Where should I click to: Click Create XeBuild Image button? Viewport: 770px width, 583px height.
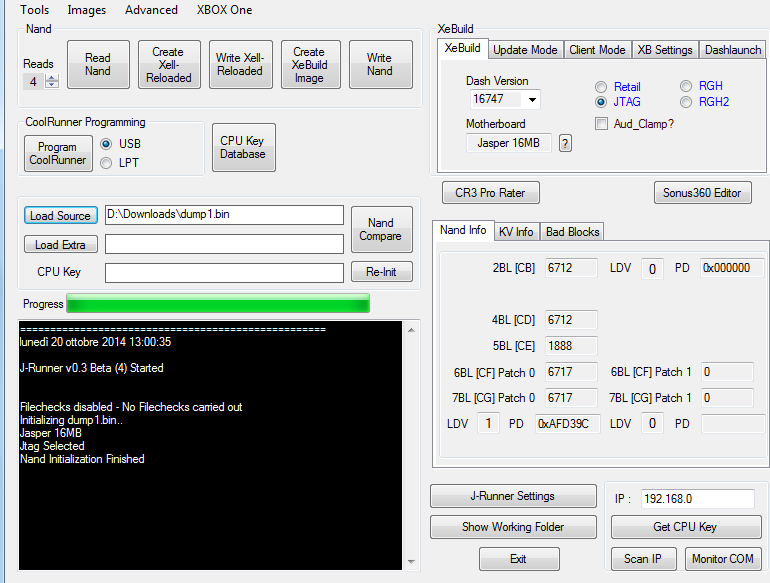310,64
